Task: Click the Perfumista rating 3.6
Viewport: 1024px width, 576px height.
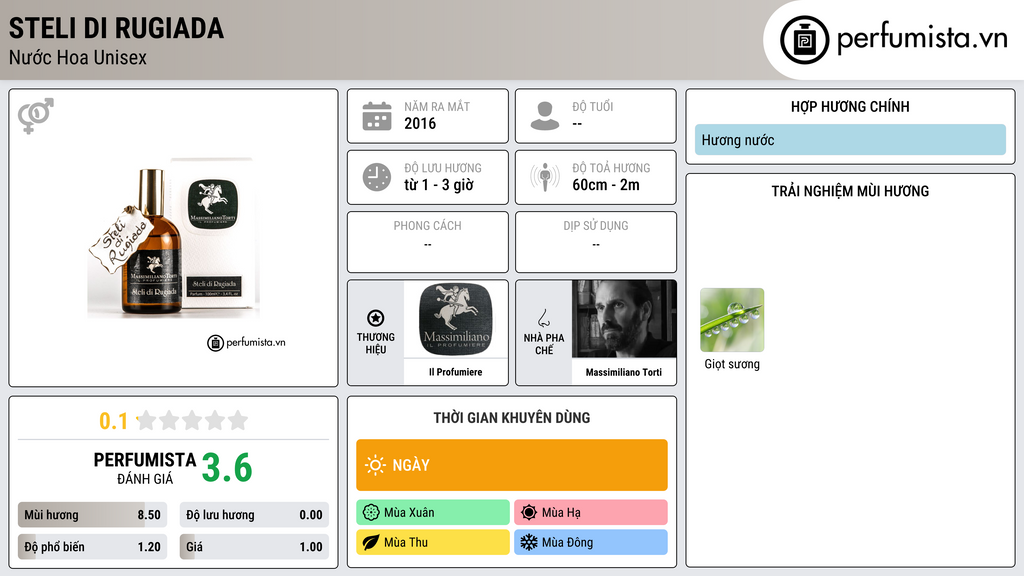Action: point(227,468)
